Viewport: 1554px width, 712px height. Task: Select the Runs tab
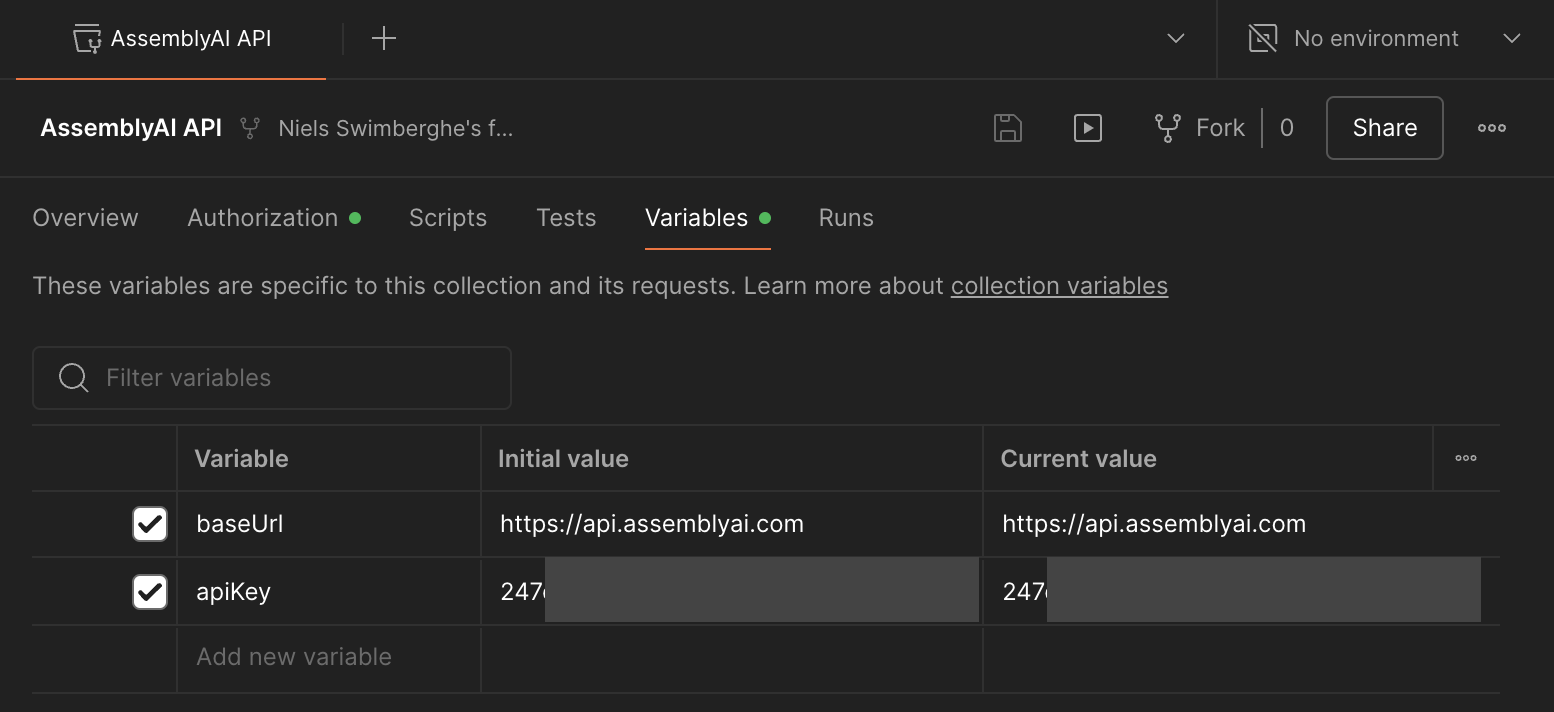point(845,217)
